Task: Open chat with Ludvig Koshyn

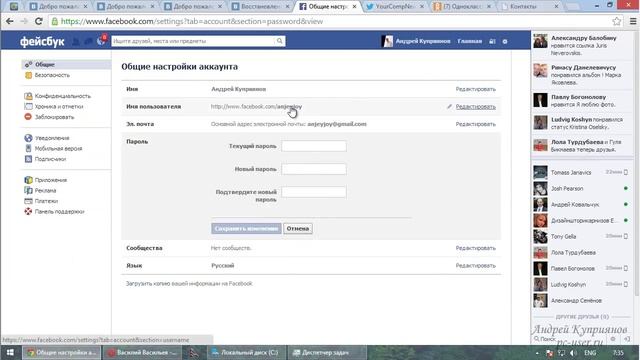Action: tap(582, 284)
